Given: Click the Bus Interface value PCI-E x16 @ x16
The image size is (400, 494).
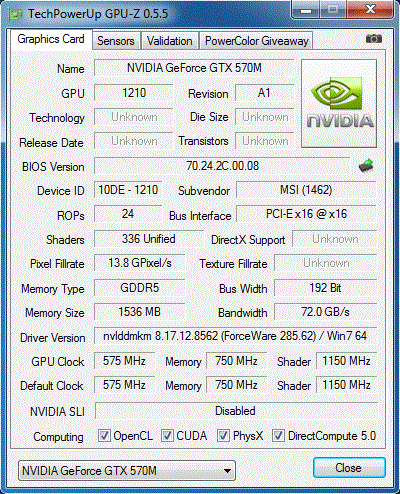Looking at the screenshot, I should (x=306, y=214).
